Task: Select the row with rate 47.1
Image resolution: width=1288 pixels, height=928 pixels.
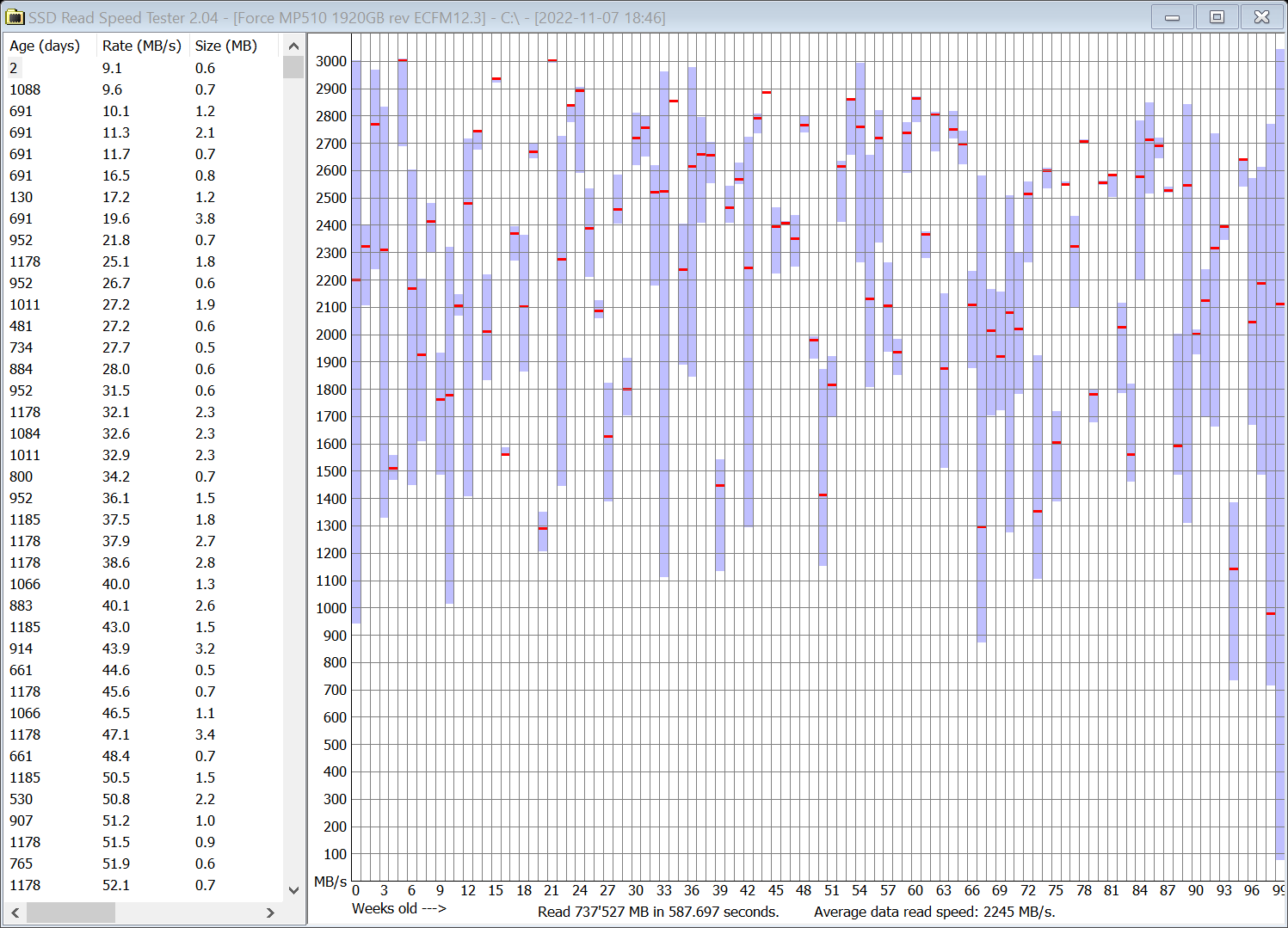Action: pos(144,734)
